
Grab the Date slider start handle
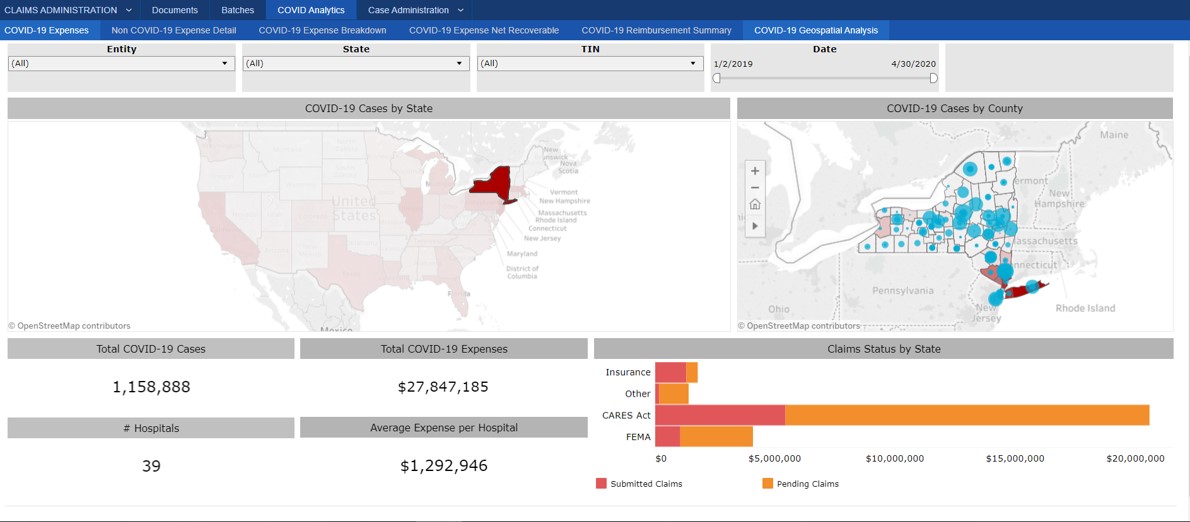[716, 77]
